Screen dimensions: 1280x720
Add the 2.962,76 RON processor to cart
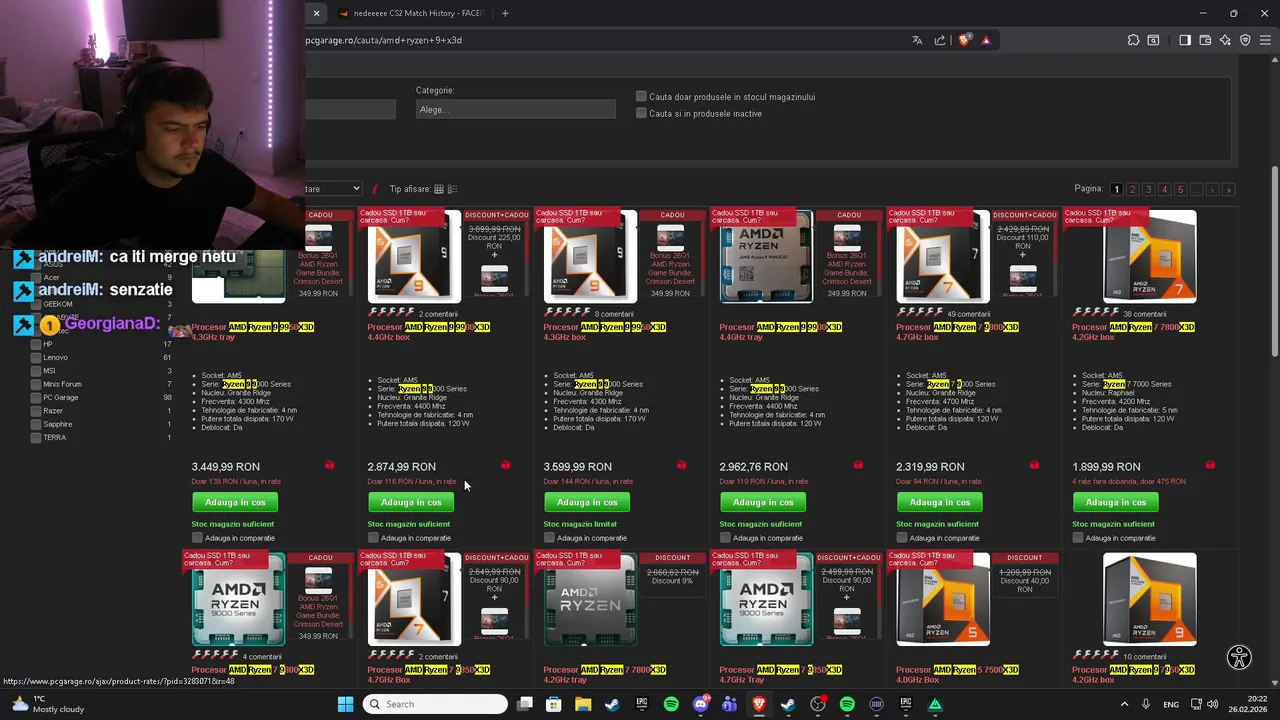pos(763,502)
